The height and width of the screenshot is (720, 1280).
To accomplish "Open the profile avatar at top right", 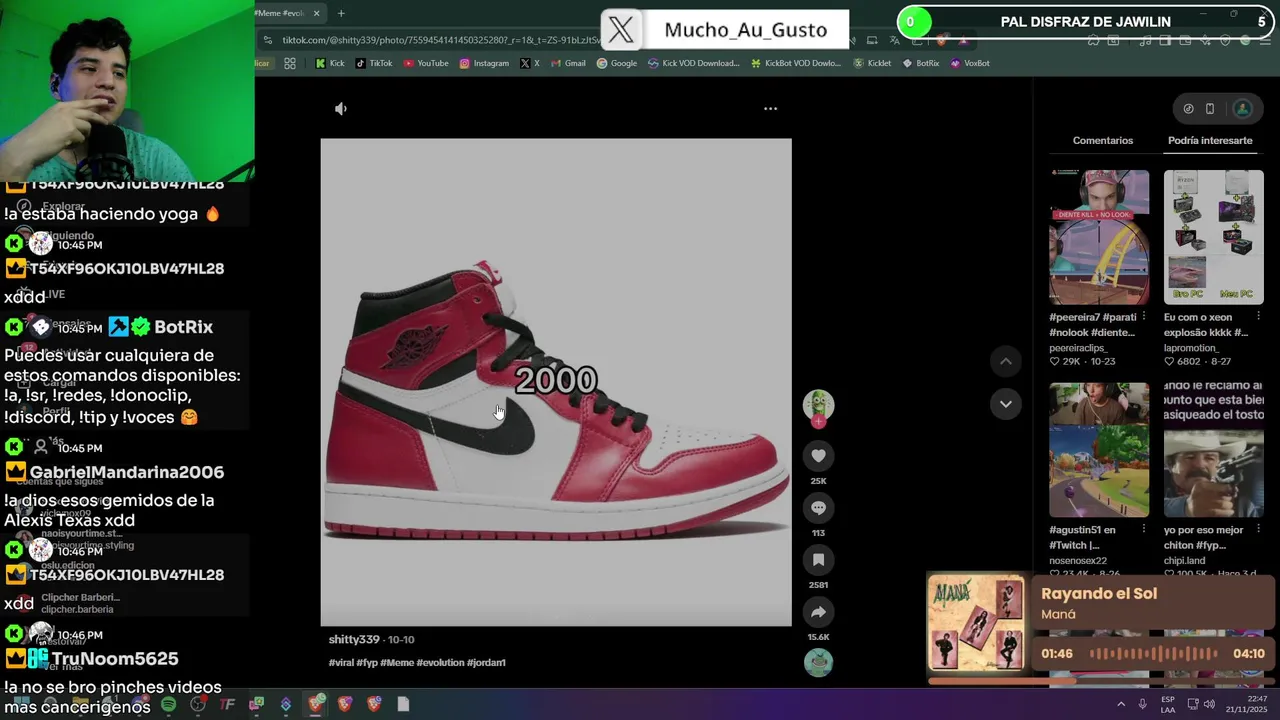I will [x=1243, y=109].
